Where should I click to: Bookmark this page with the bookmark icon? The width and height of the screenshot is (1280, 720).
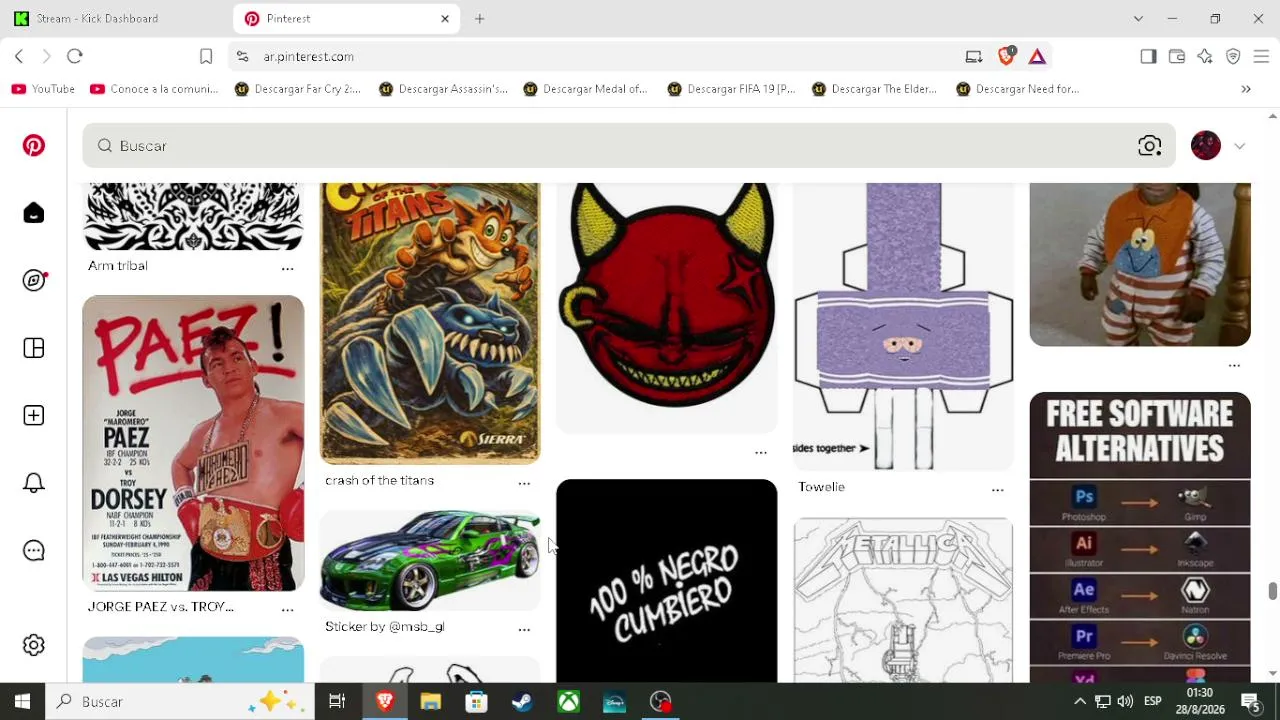(x=206, y=57)
